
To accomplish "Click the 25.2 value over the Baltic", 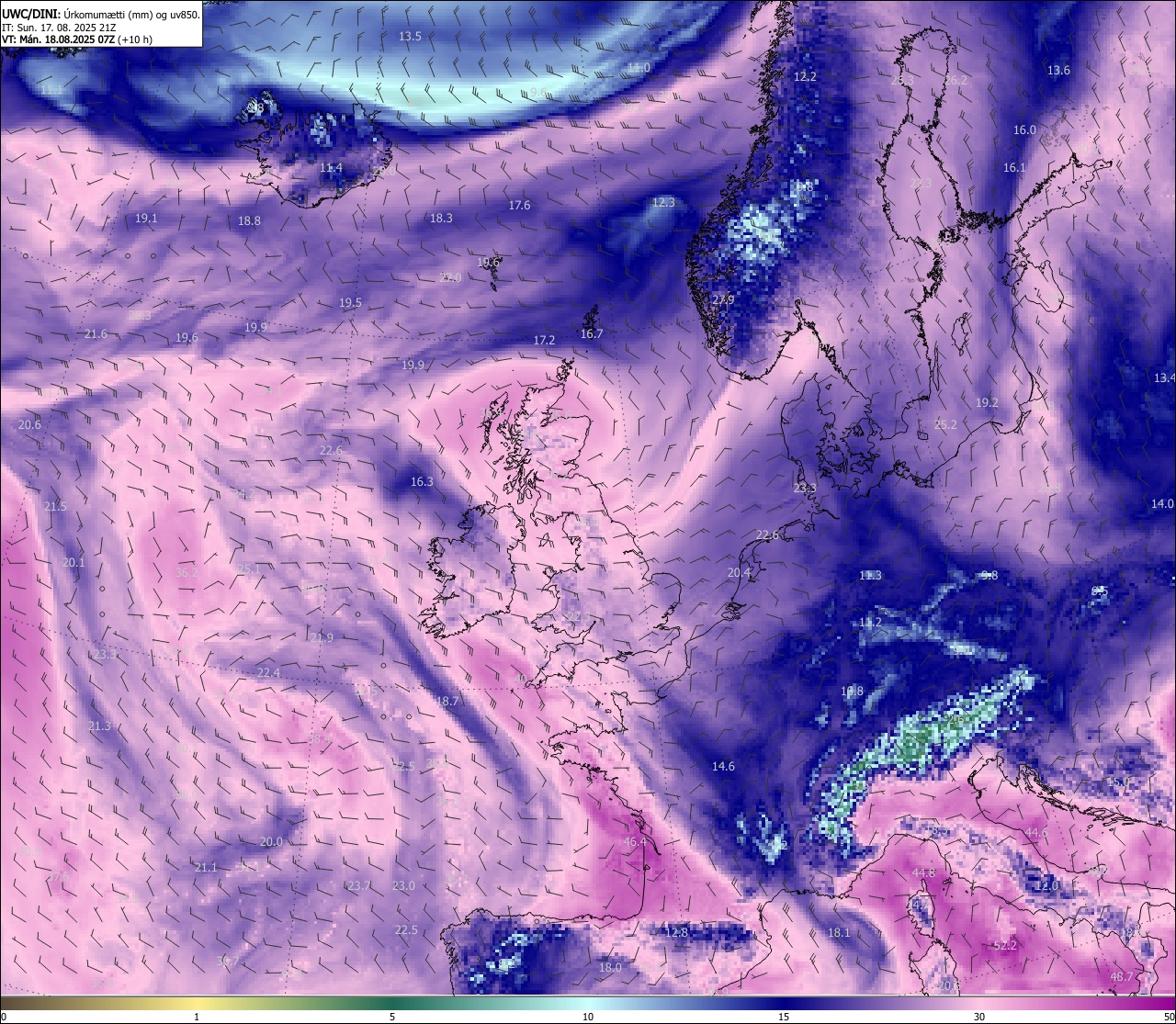I will (x=945, y=424).
